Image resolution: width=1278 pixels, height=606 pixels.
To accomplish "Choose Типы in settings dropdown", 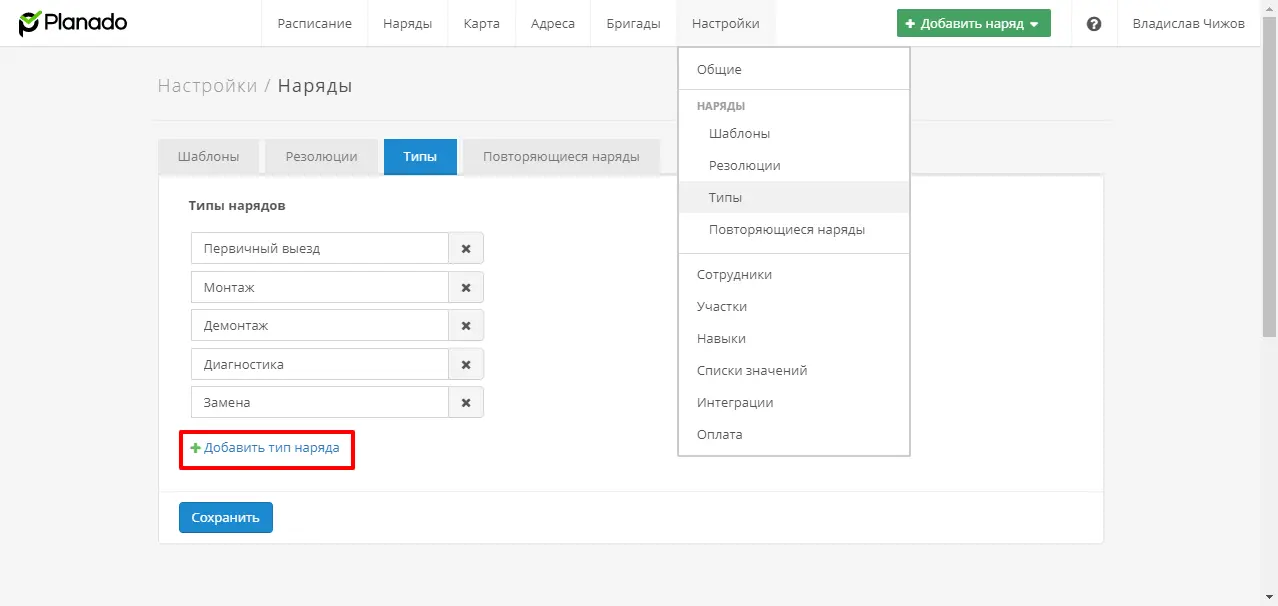I will point(794,197).
